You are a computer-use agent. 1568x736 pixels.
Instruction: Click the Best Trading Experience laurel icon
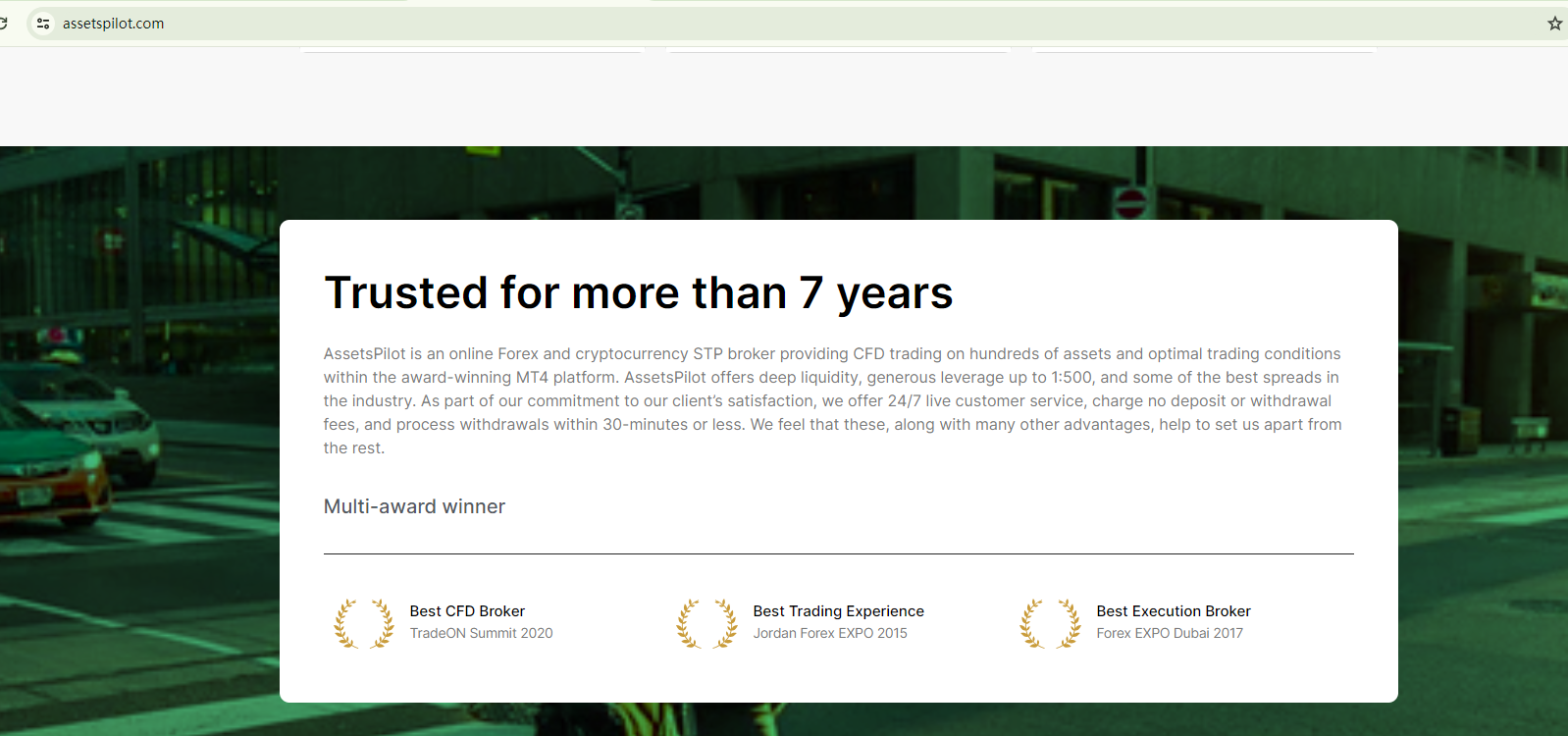pyautogui.click(x=707, y=624)
